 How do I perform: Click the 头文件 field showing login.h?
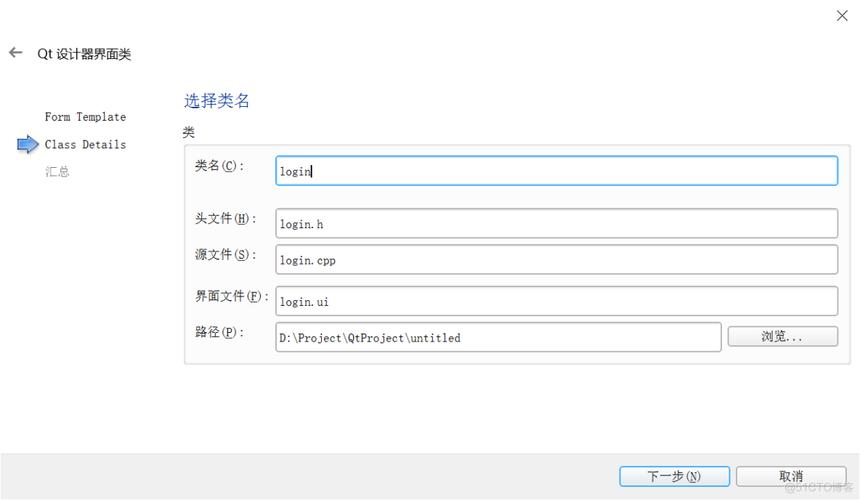click(x=556, y=224)
